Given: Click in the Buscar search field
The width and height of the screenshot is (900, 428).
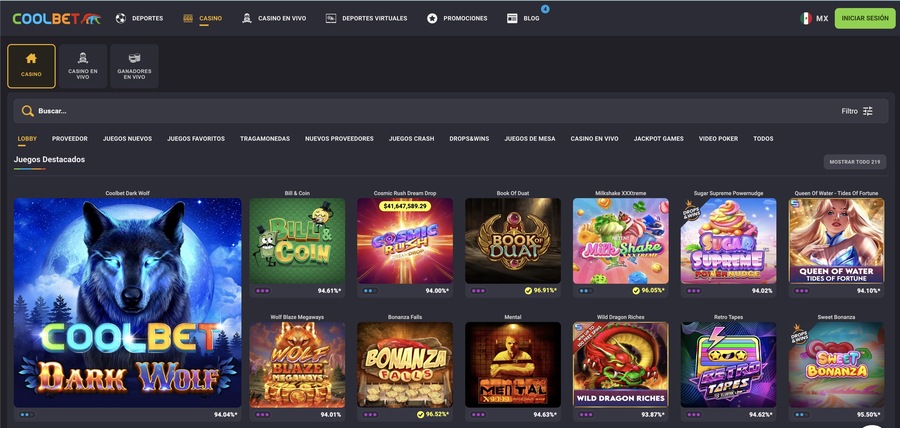Looking at the screenshot, I should (x=453, y=111).
